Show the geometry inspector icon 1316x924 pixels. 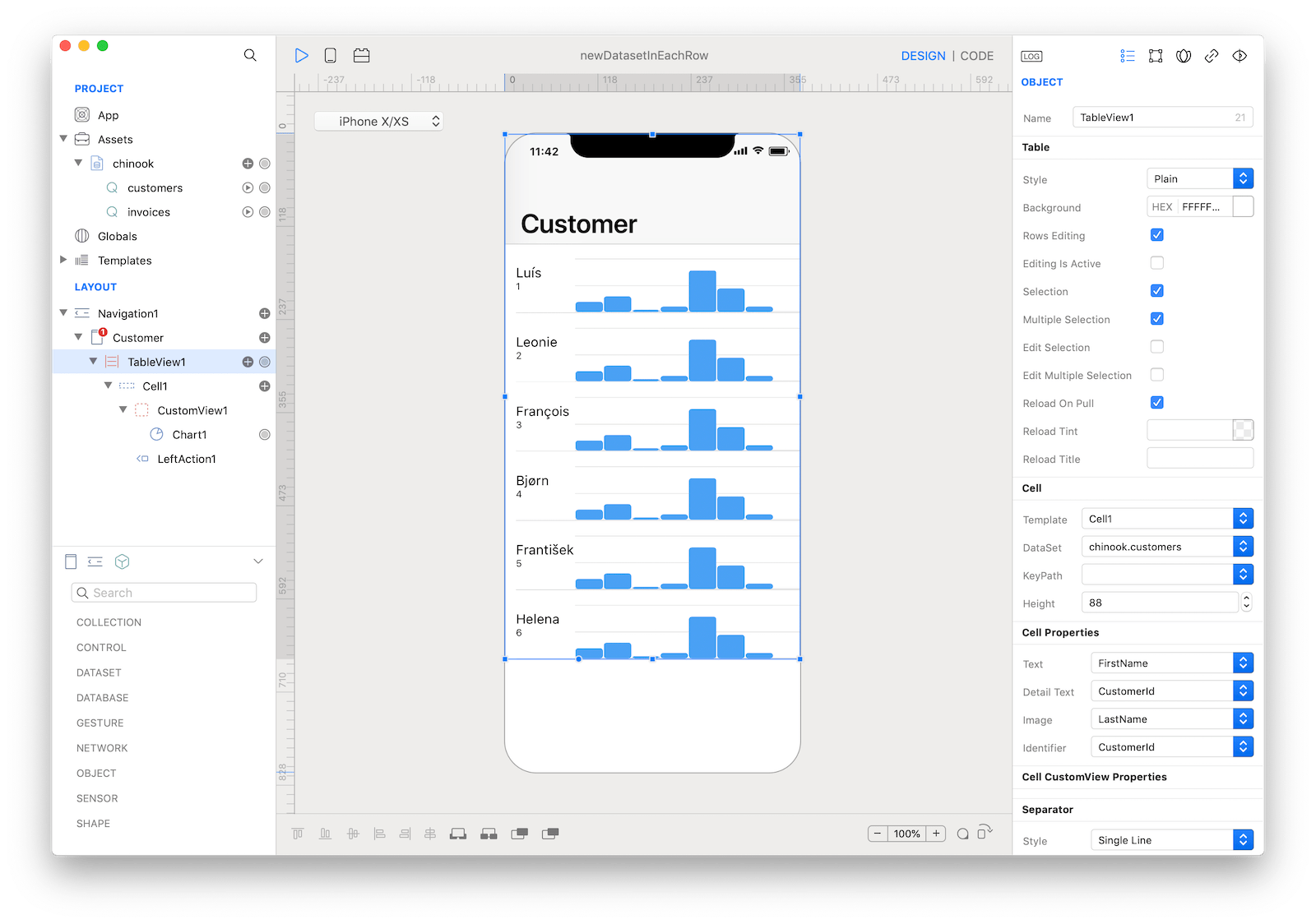[x=1156, y=56]
